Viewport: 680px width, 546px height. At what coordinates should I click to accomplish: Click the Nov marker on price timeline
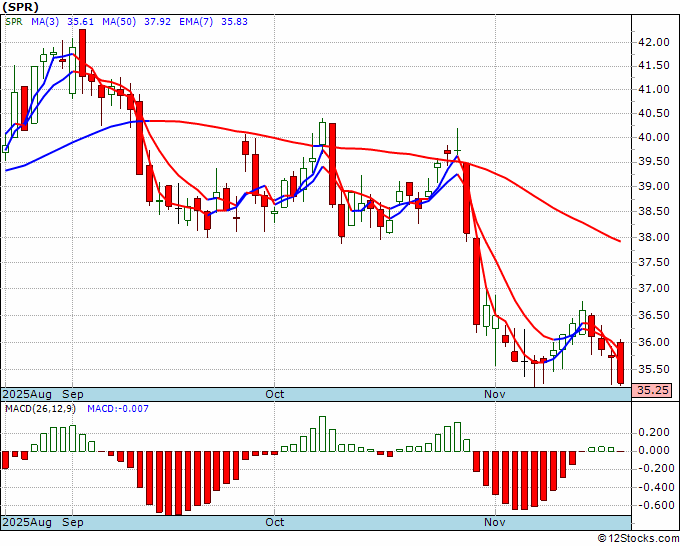click(x=495, y=394)
